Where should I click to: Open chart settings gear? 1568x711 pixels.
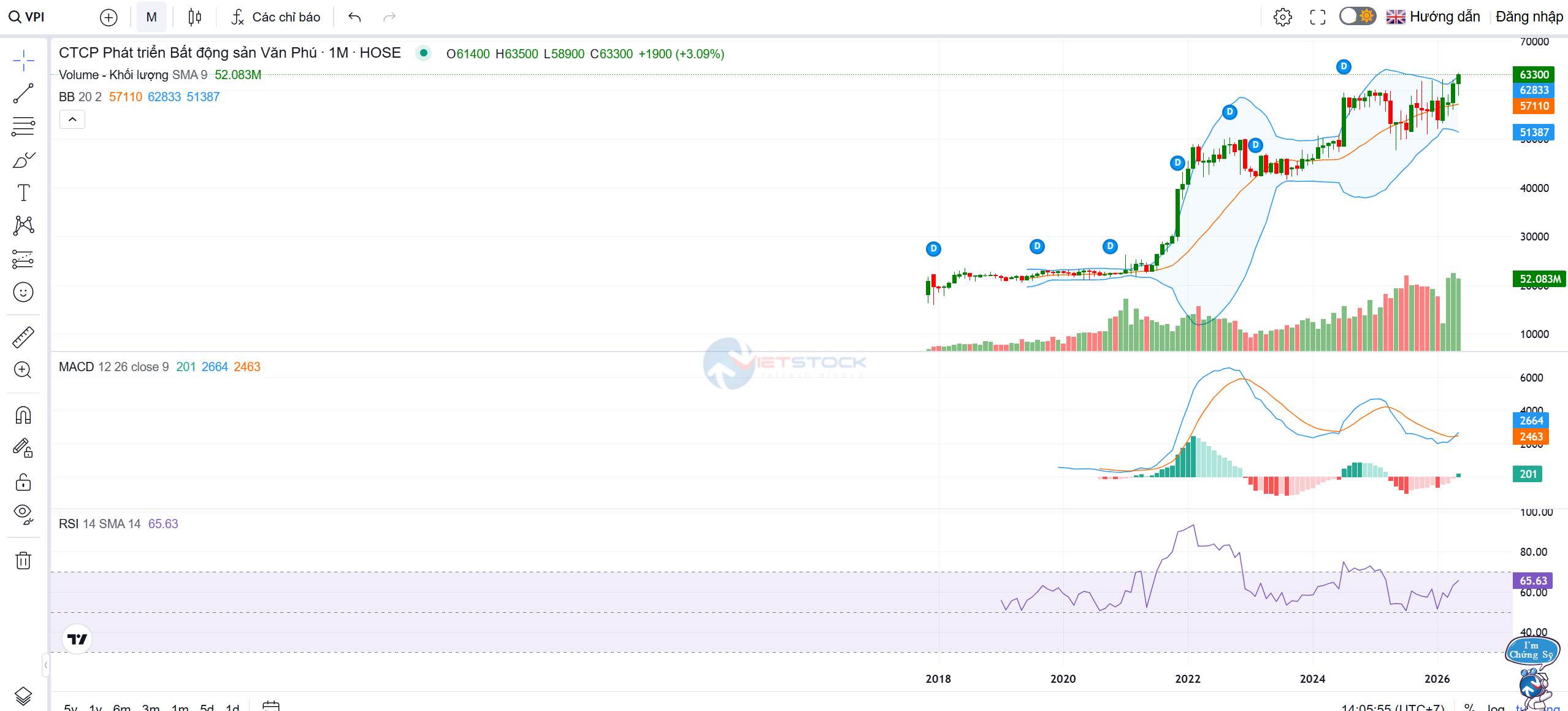coord(1282,17)
